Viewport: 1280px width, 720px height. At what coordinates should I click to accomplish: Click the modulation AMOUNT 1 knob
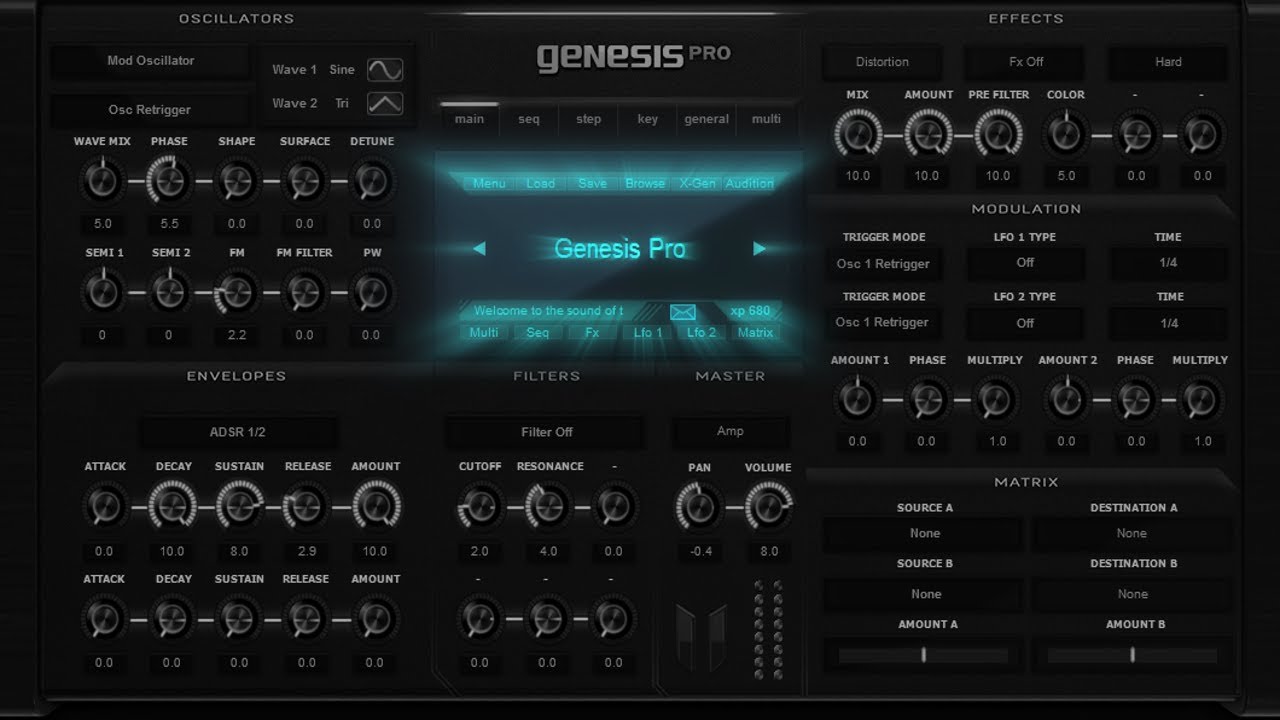click(x=857, y=400)
